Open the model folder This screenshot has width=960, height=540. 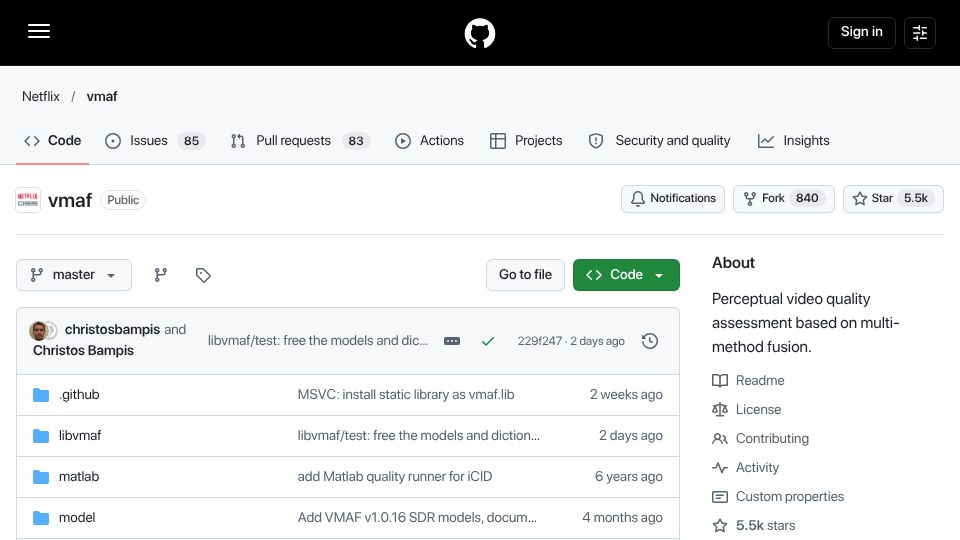[x=77, y=518]
